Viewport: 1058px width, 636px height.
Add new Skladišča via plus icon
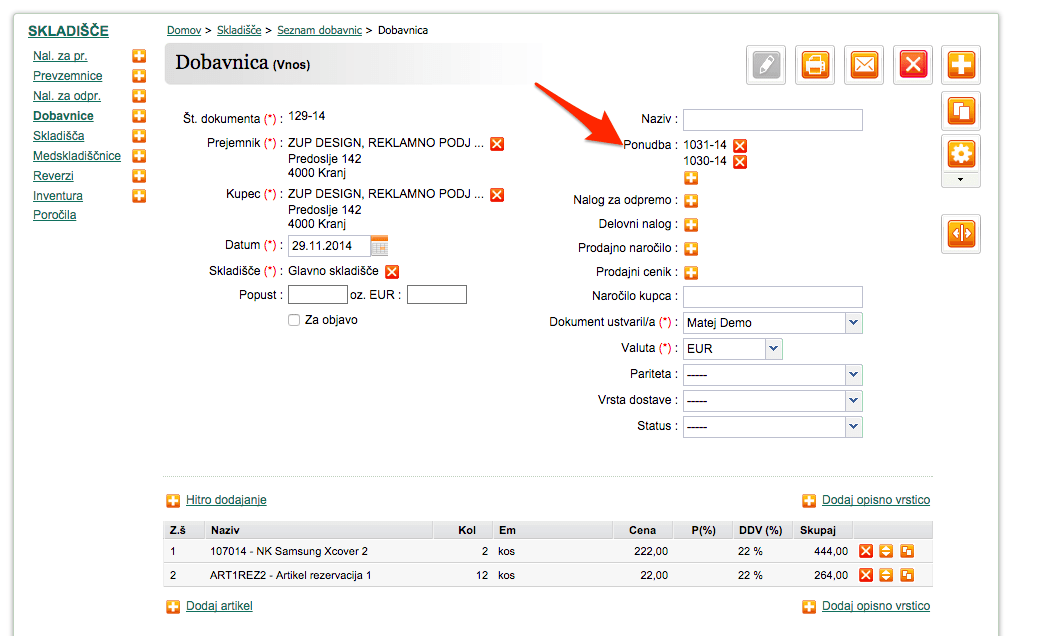(x=139, y=136)
